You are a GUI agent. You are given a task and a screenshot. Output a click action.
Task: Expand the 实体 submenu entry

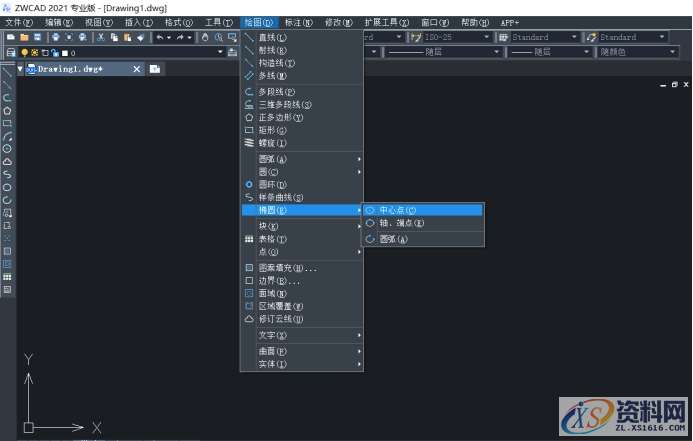[302, 364]
